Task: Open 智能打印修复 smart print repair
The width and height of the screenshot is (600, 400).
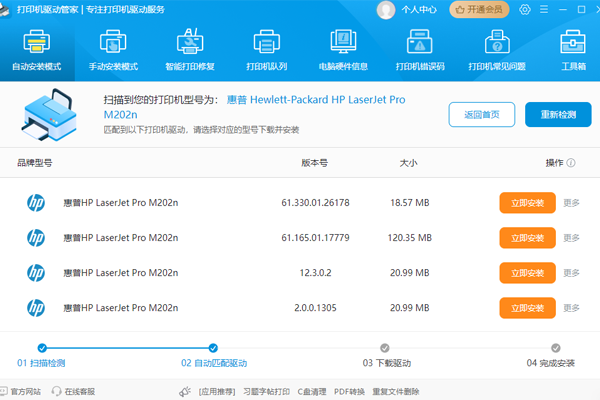Action: pos(190,51)
